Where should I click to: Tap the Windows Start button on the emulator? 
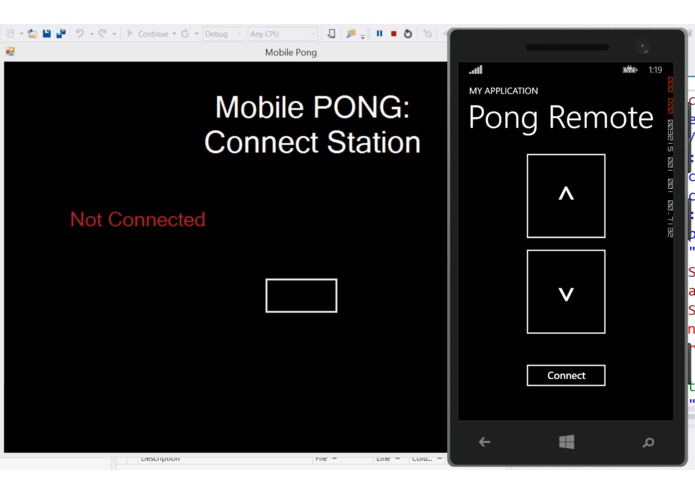pos(566,442)
